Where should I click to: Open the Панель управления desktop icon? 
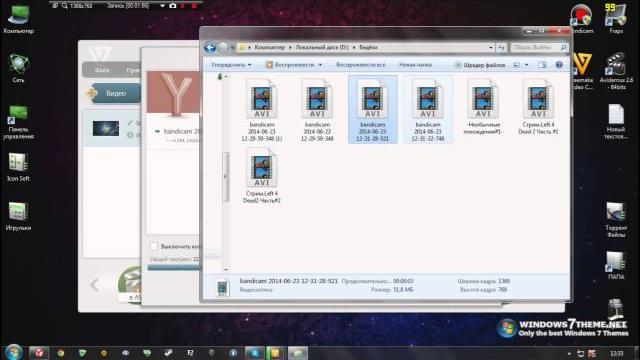(x=18, y=122)
